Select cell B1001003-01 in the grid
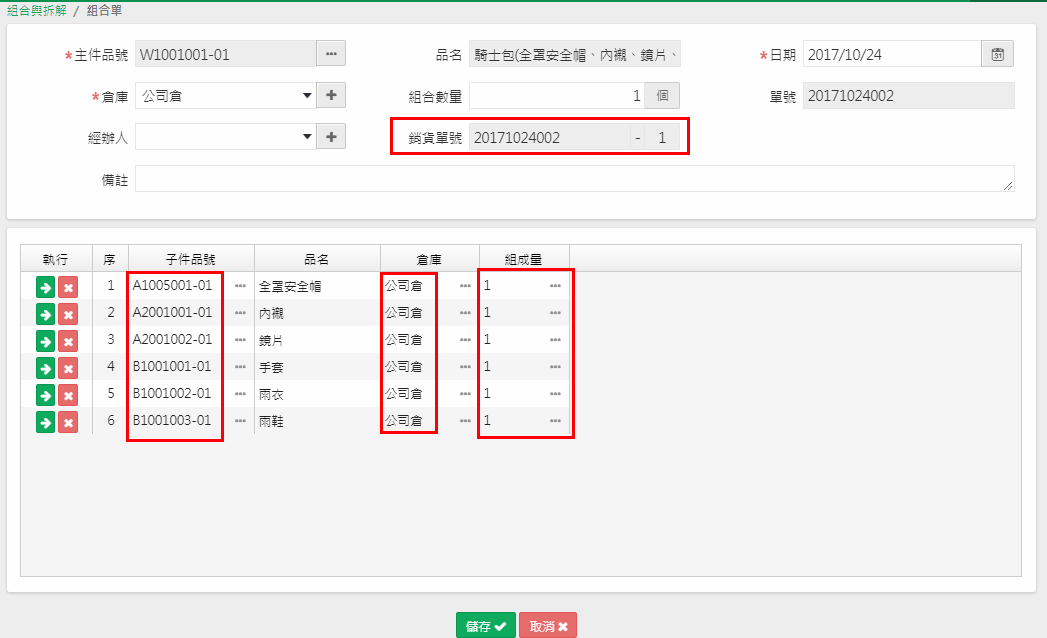 172,420
